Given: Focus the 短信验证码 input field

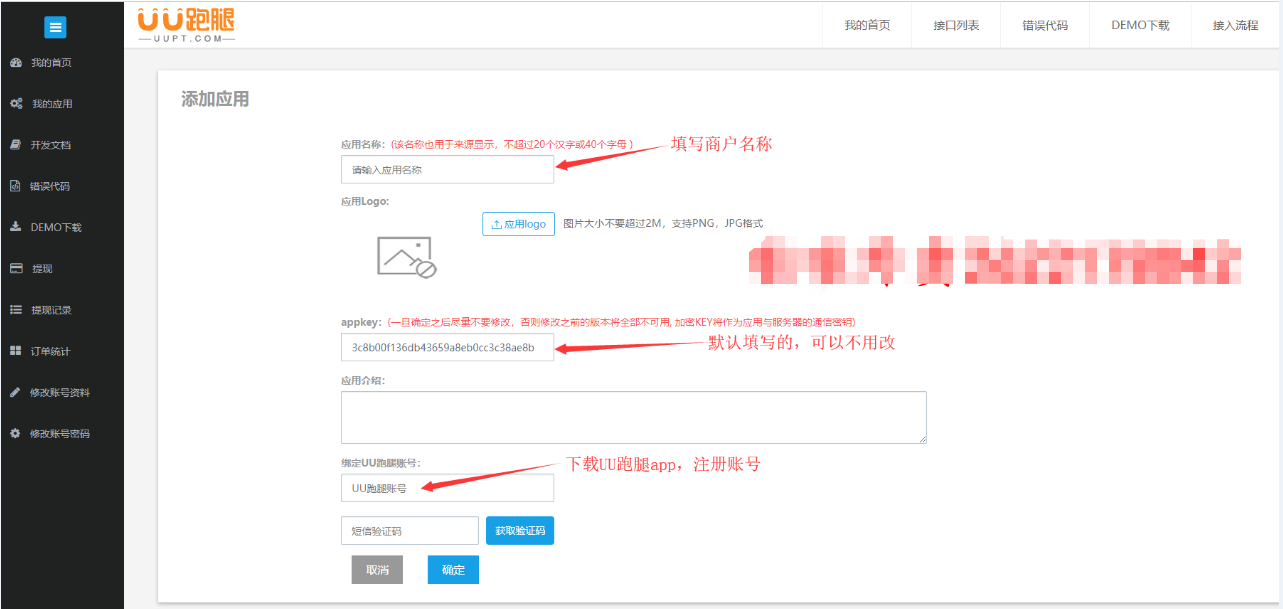Looking at the screenshot, I should [410, 531].
